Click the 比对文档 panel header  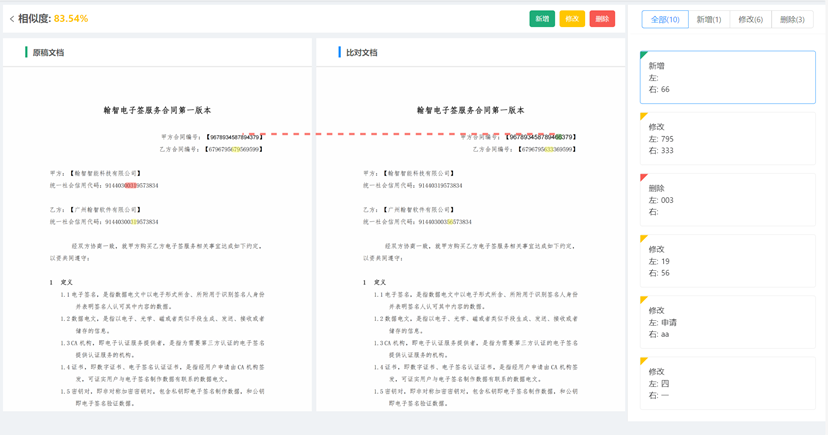click(361, 52)
